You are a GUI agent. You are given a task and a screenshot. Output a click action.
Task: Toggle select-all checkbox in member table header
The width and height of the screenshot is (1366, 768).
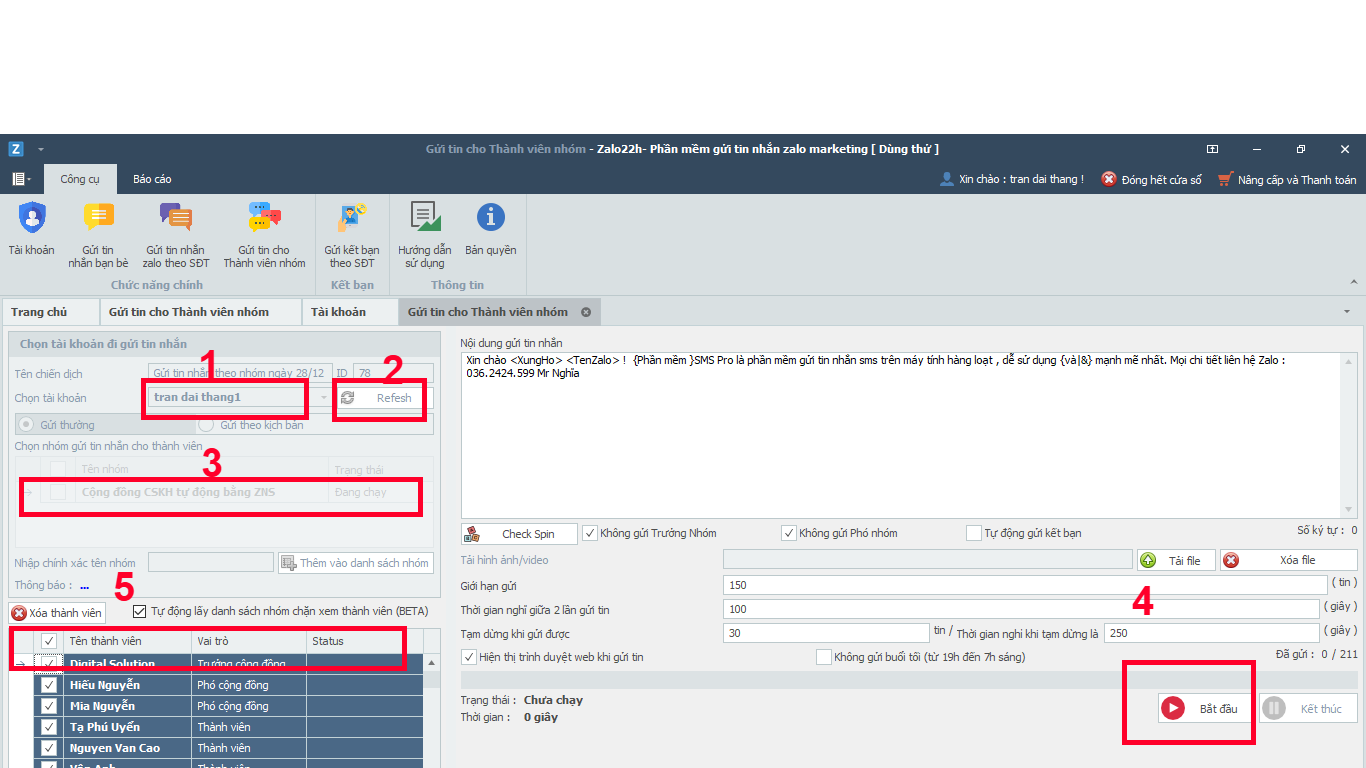point(49,641)
